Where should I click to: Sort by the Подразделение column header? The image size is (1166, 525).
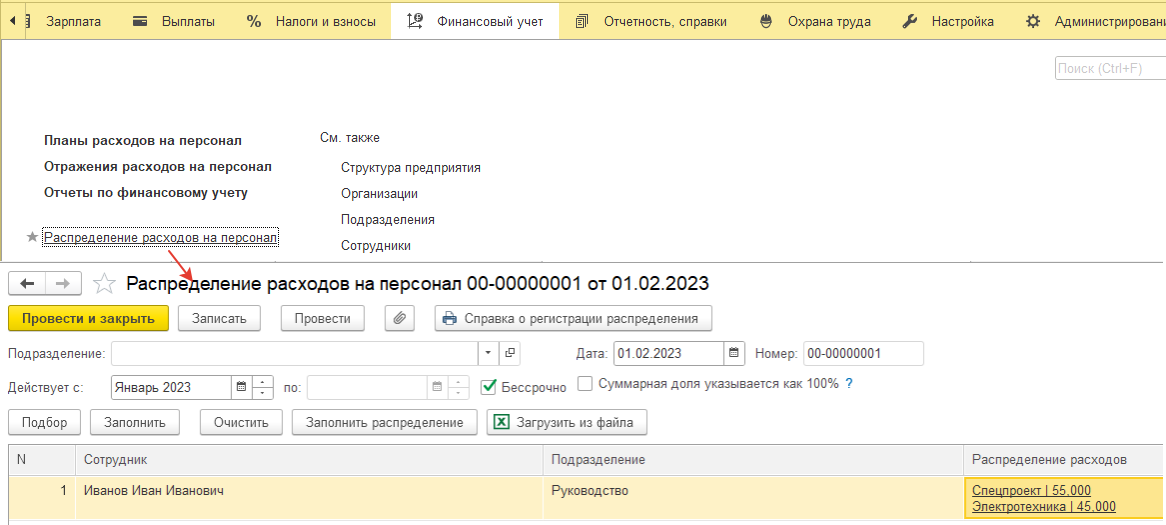[753, 460]
